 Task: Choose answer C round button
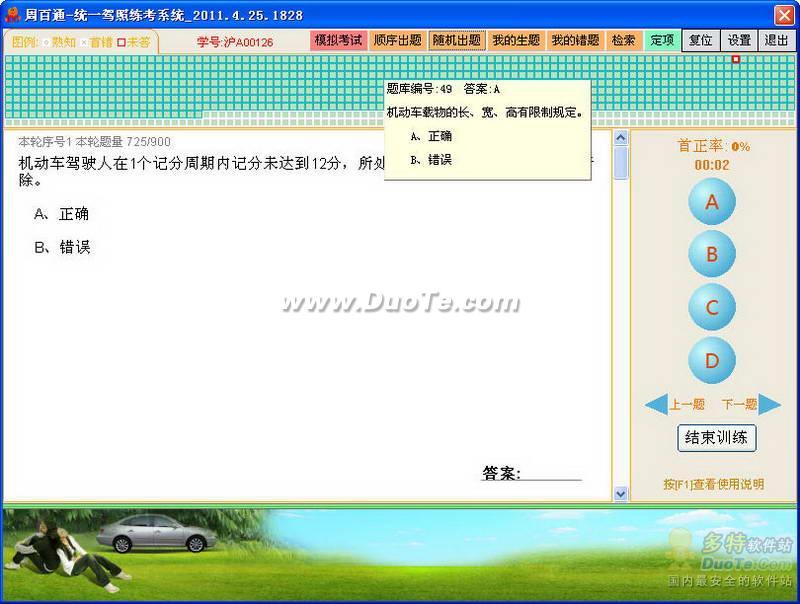(712, 307)
